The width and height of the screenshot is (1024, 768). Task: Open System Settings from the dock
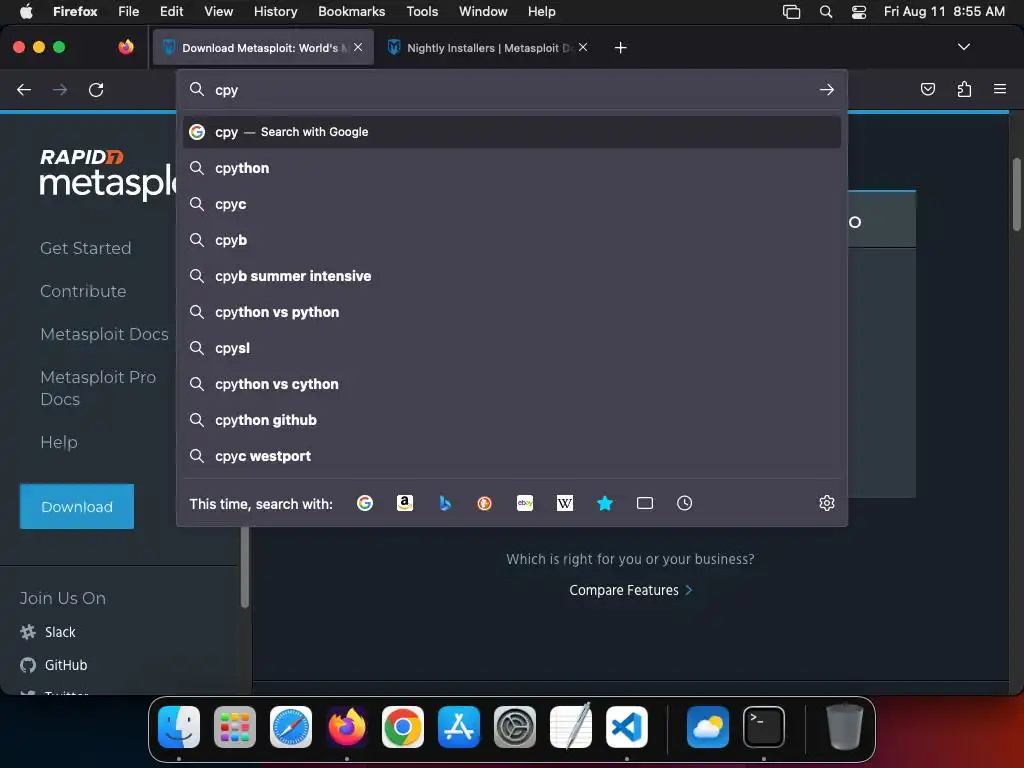click(515, 727)
